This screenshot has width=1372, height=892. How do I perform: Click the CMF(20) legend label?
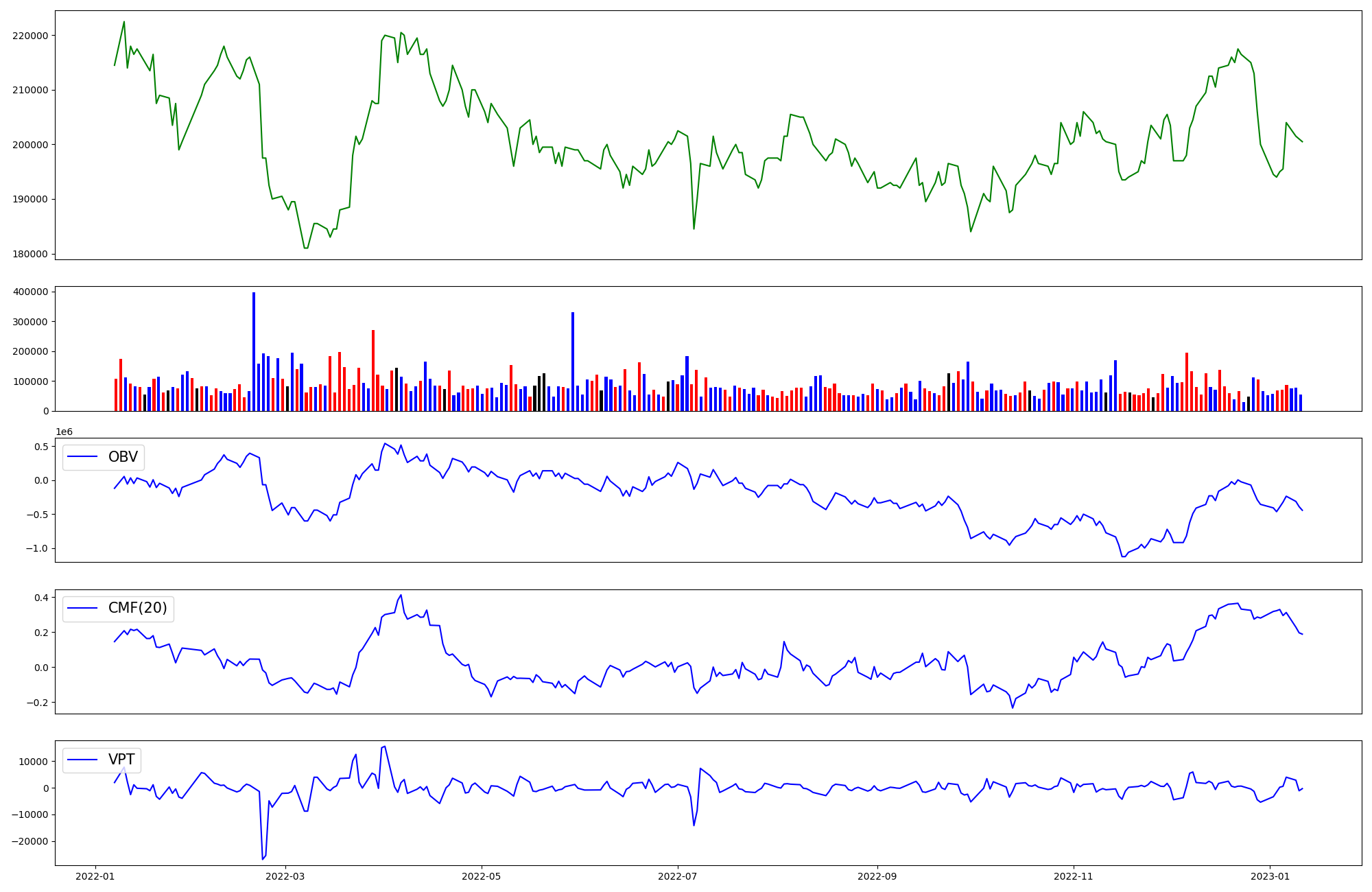(137, 608)
